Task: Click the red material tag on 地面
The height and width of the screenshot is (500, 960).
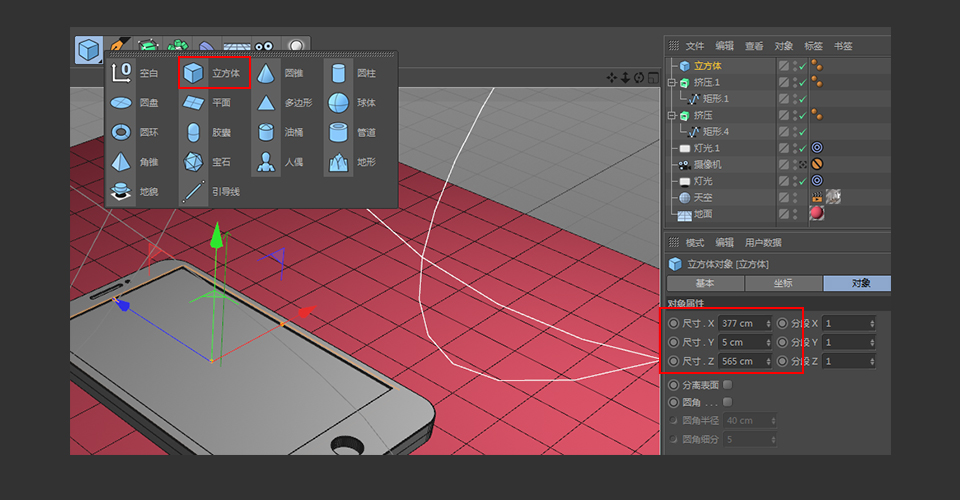Action: point(817,214)
